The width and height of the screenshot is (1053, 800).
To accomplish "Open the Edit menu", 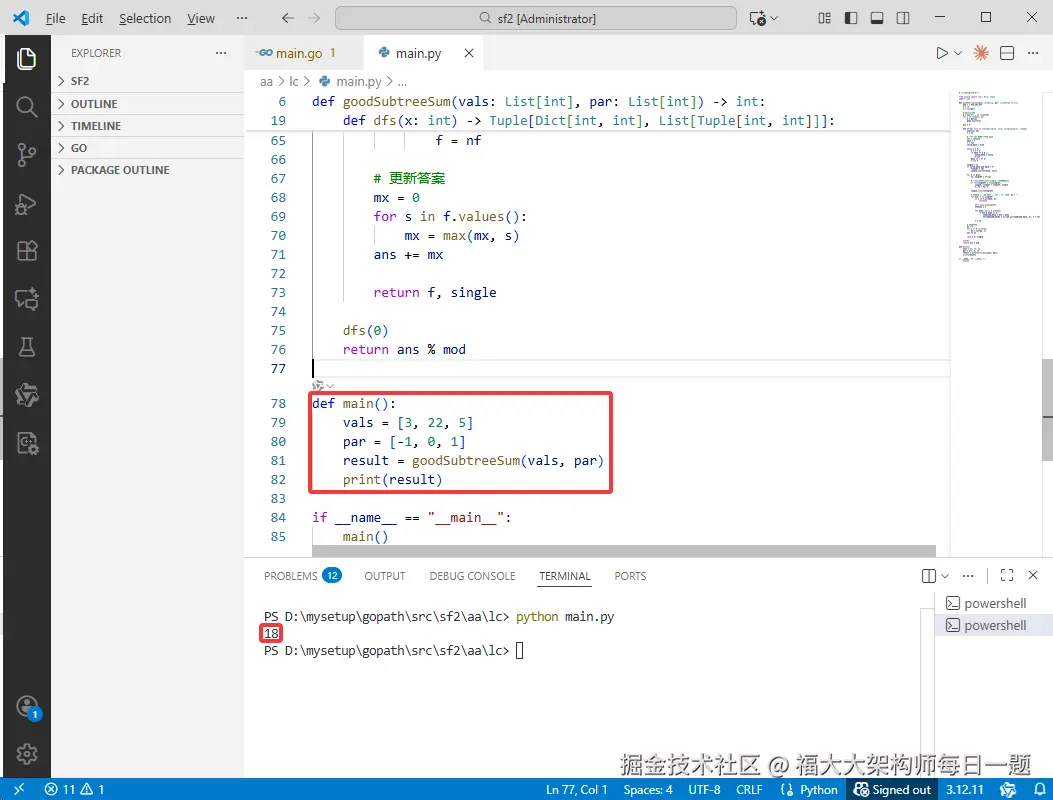I will click(92, 18).
